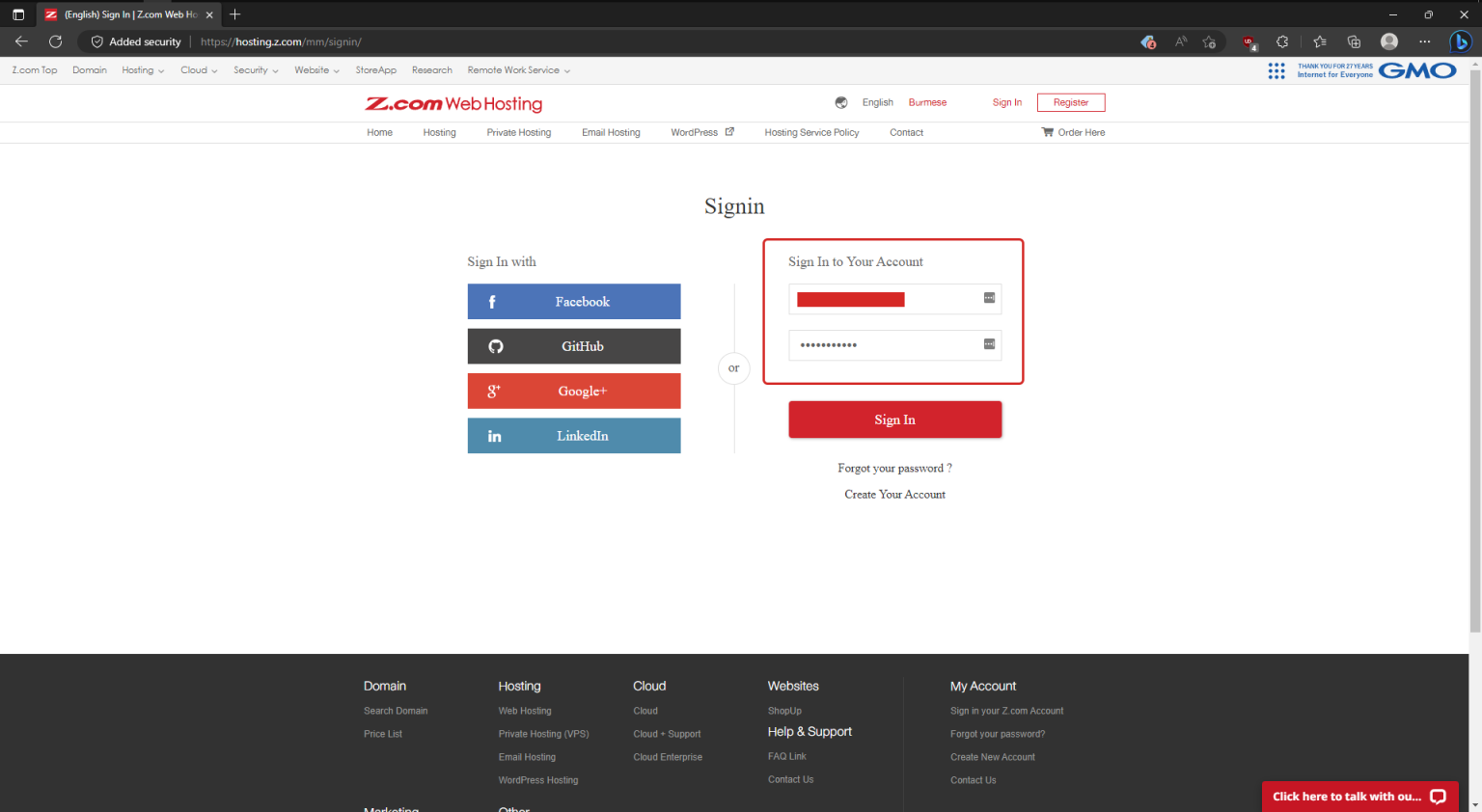Sign in with GitHub
This screenshot has width=1482, height=812.
574,346
